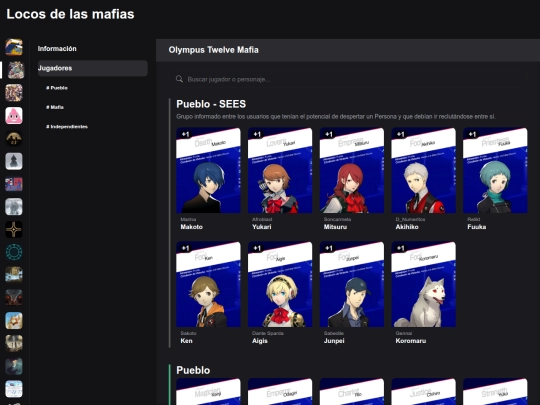This screenshot has height=405, width=540.
Task: Click the +1 badge on Mitsuru's card
Action: (329, 134)
